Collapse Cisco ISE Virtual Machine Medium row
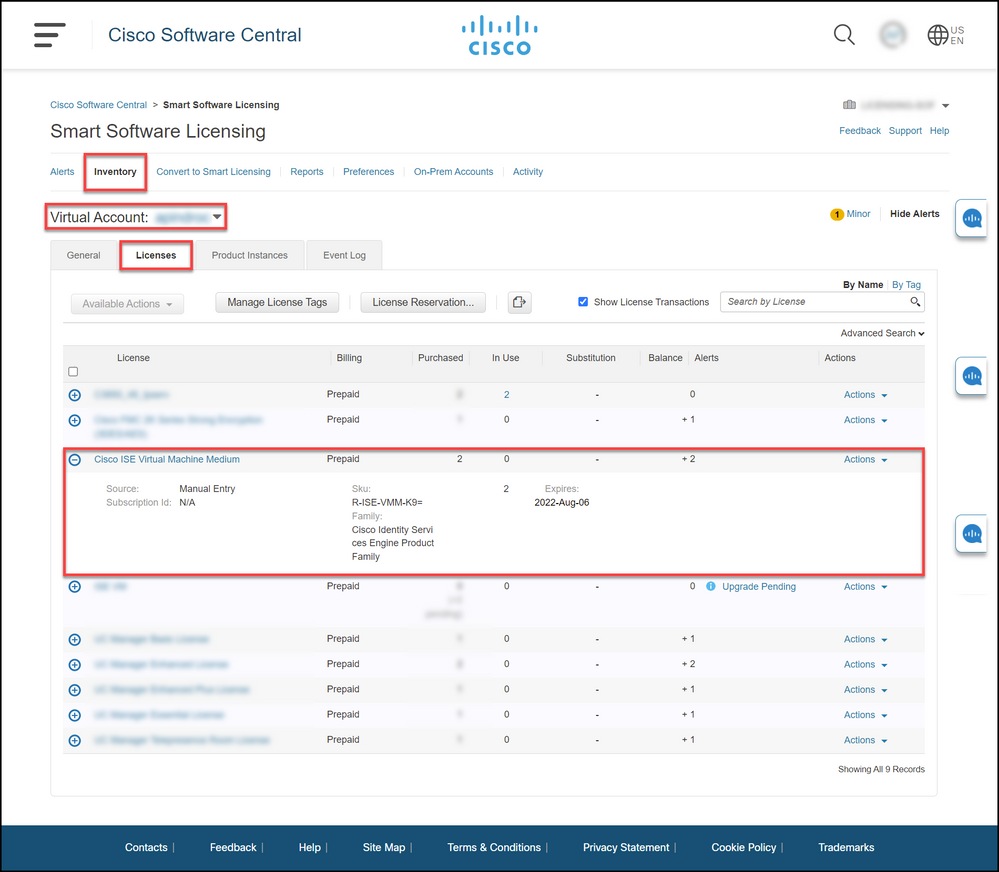 pos(75,459)
